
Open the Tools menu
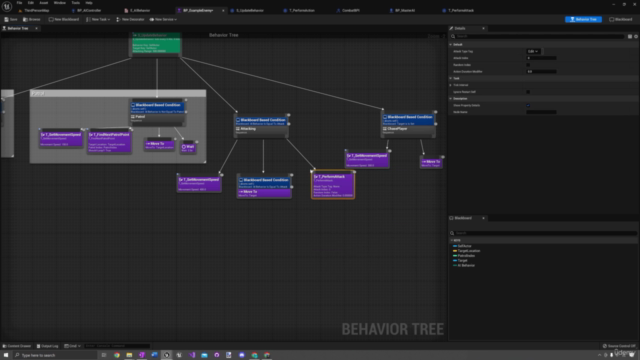point(76,3)
